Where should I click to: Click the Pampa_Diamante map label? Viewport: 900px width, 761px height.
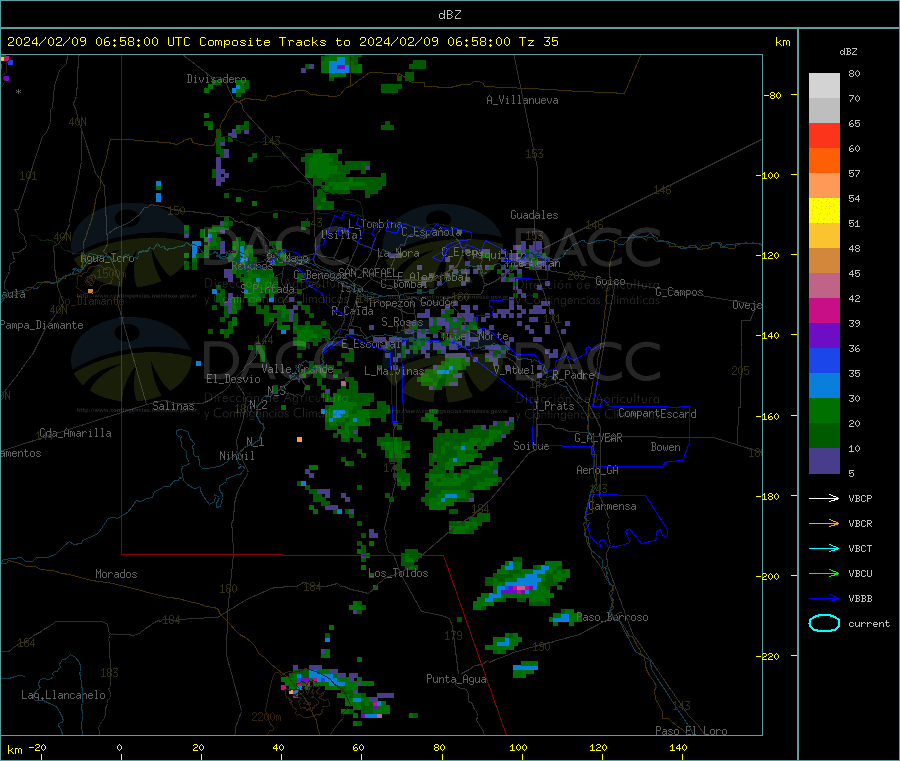point(41,325)
